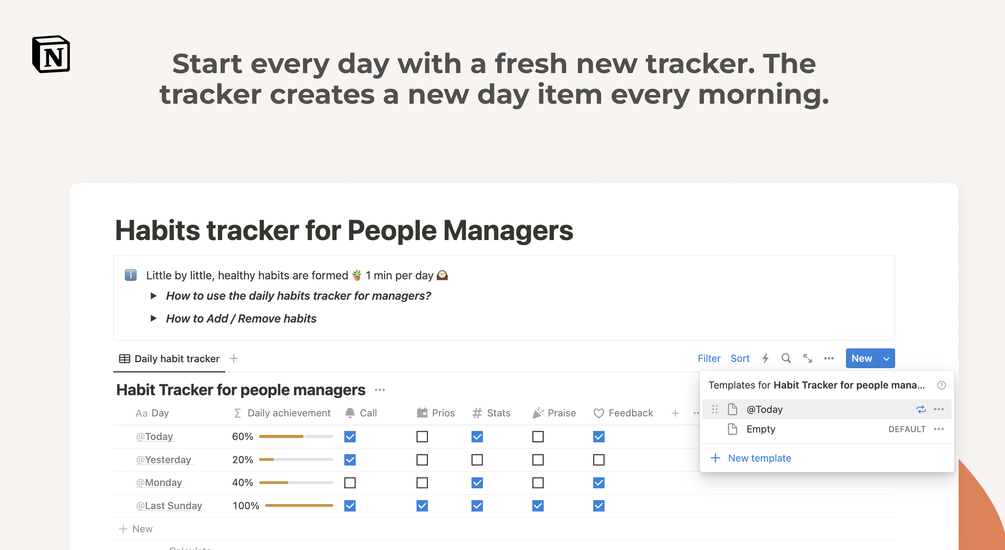
Task: Click the dropdown arrow next to New
Action: click(887, 358)
